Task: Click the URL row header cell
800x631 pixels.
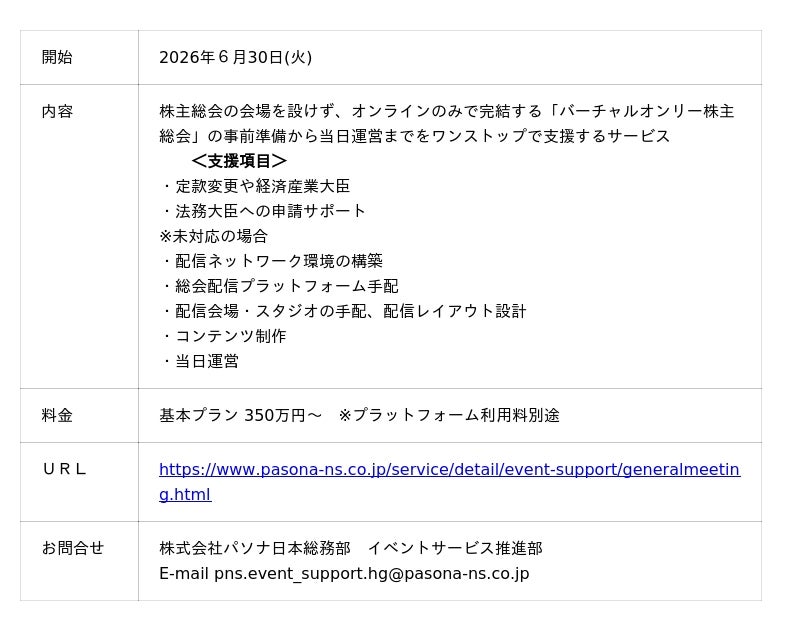Action: point(79,482)
